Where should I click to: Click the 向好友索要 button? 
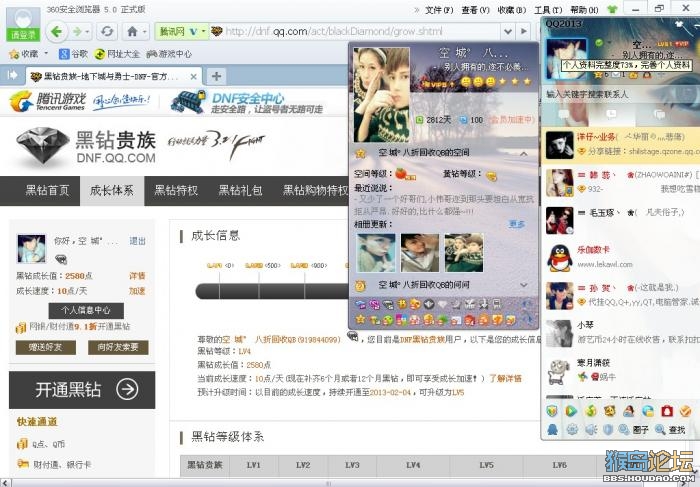[x=118, y=347]
